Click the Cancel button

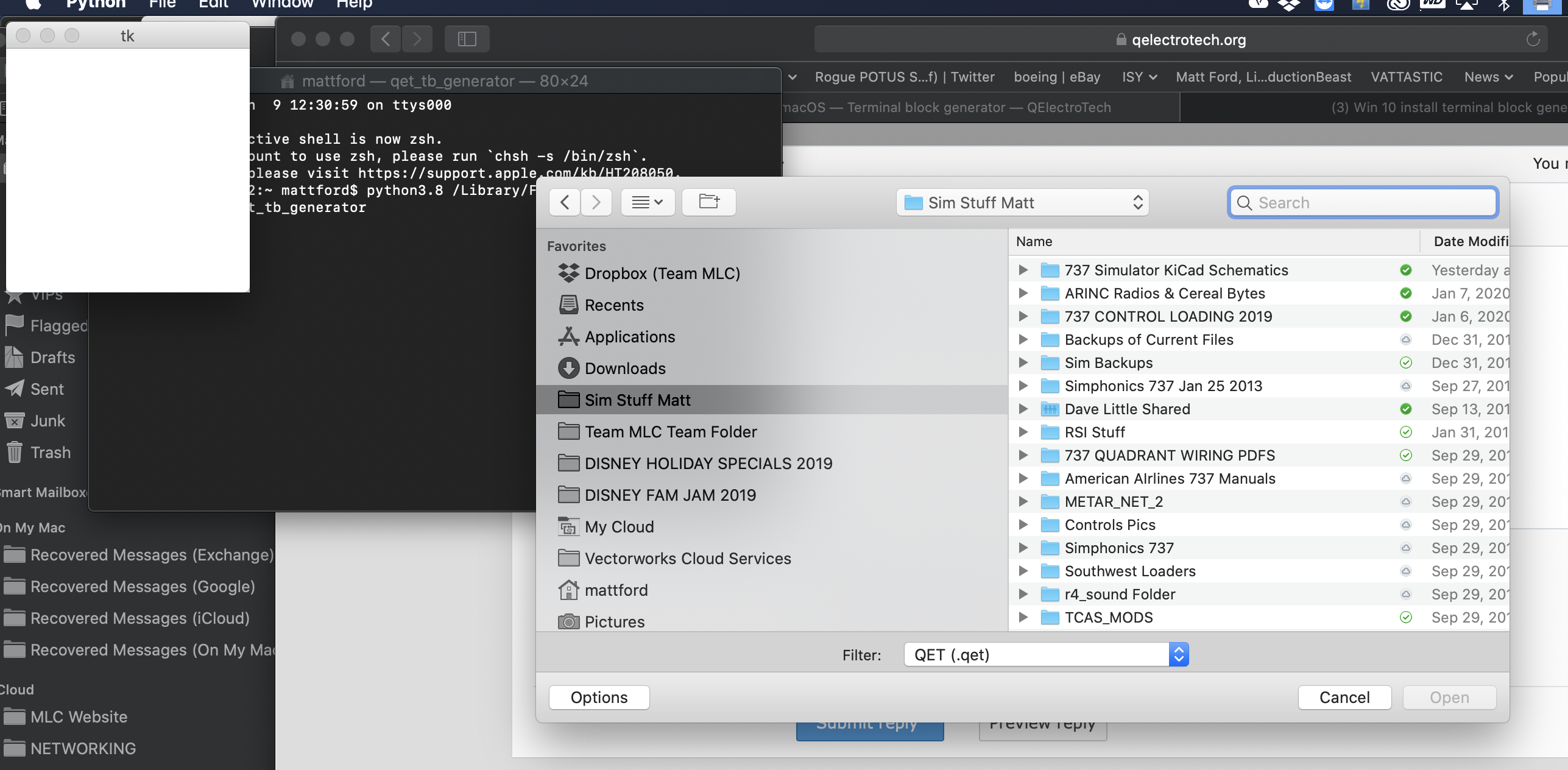1344,698
